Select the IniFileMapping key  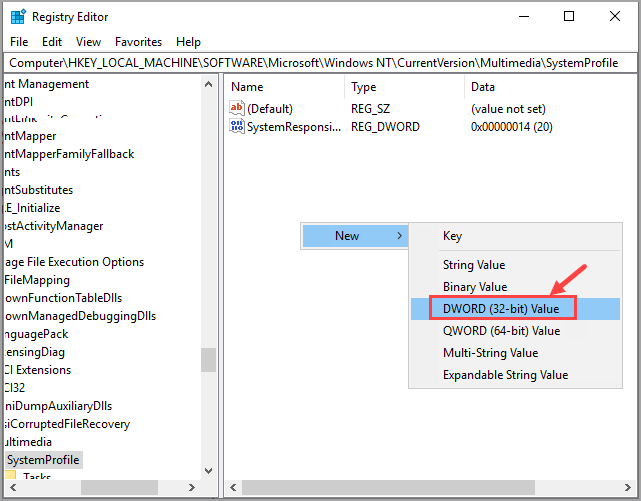click(37, 280)
